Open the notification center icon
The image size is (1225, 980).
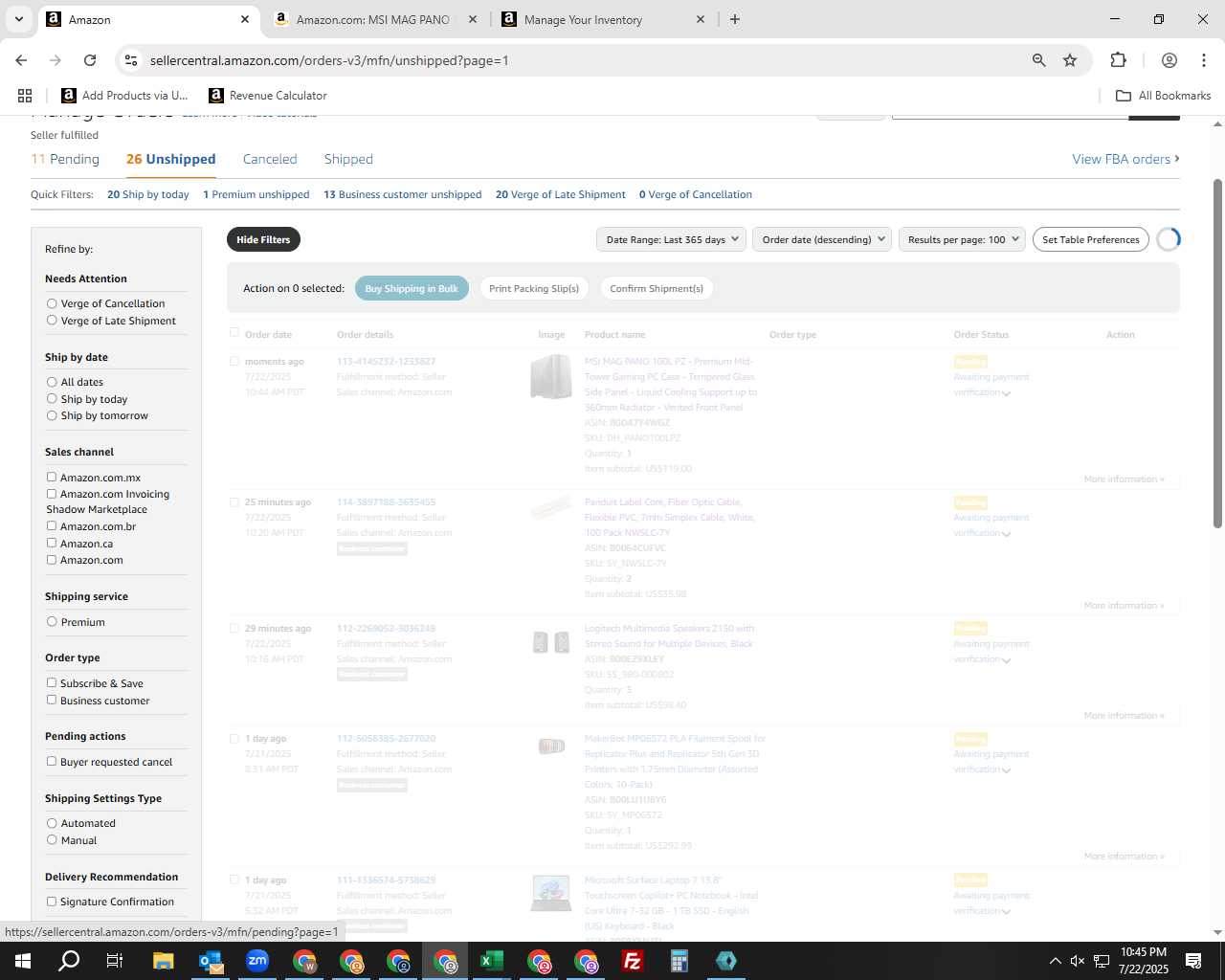point(1193,961)
